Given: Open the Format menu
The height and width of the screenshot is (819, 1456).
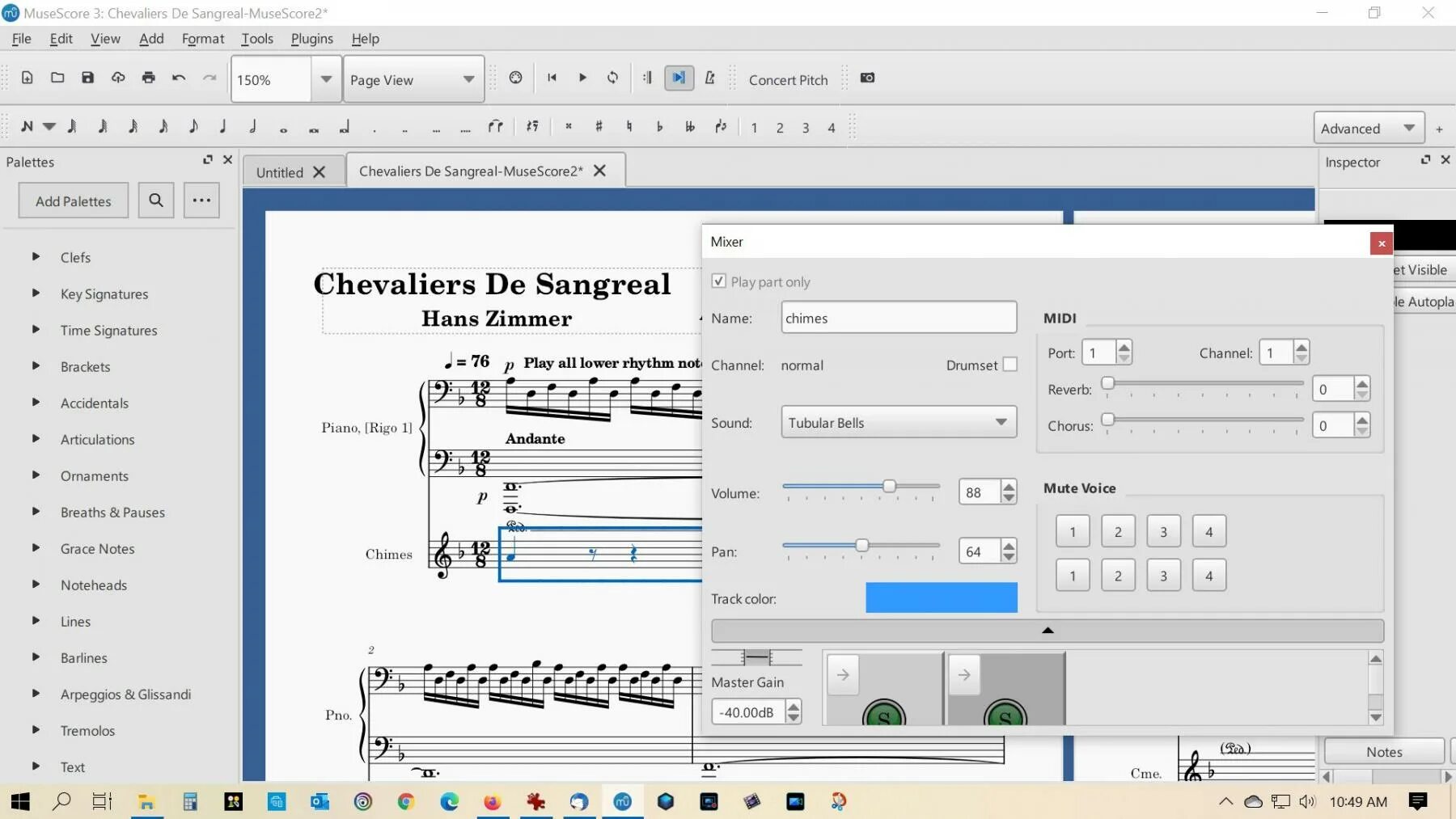Looking at the screenshot, I should 203,39.
